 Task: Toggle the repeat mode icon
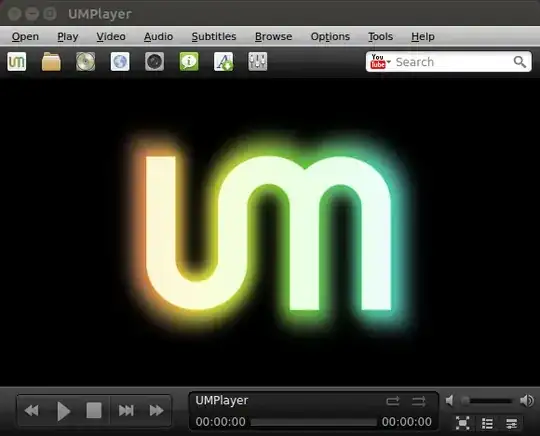tap(393, 401)
